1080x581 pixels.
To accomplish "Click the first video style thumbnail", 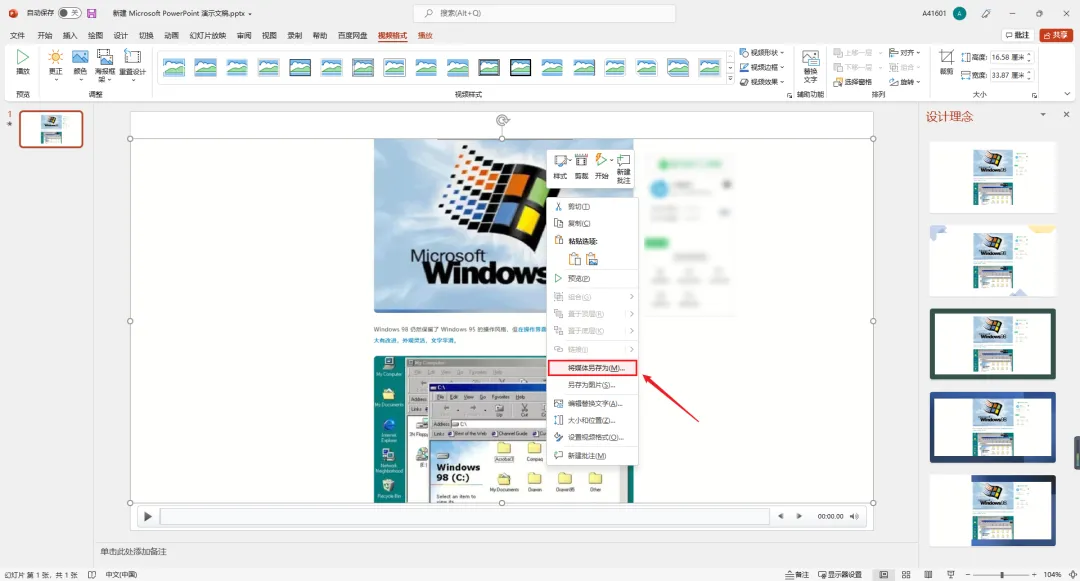I will click(x=174, y=67).
